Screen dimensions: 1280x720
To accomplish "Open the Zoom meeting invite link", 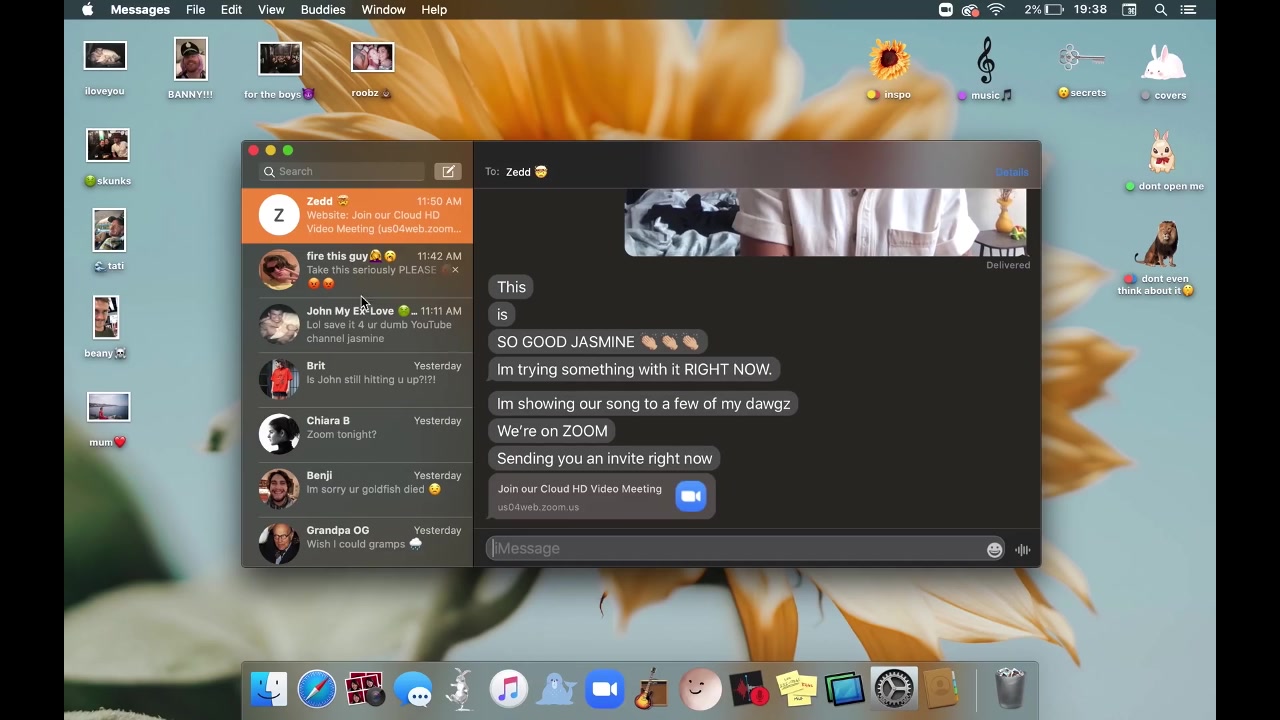I will coord(602,497).
